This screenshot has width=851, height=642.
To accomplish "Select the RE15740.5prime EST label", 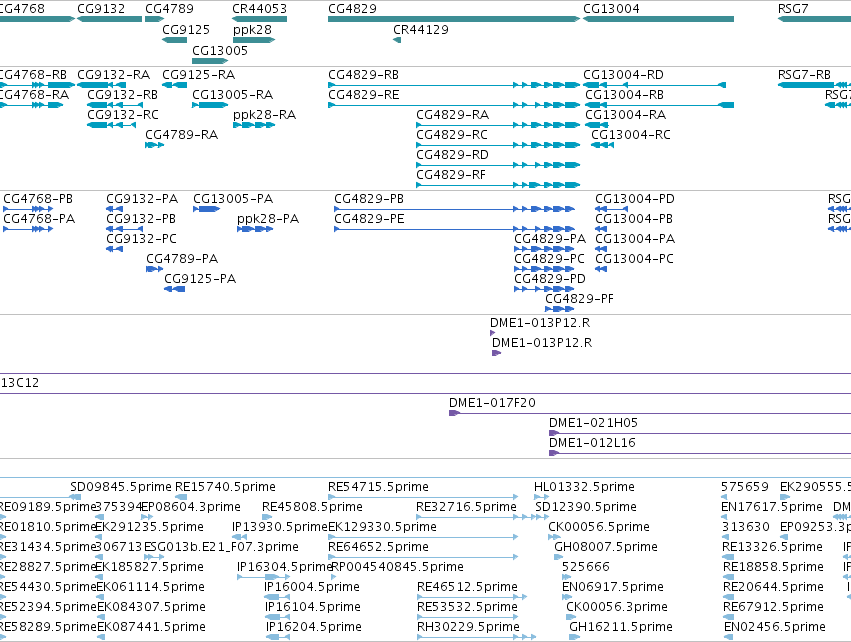I will coord(225,487).
